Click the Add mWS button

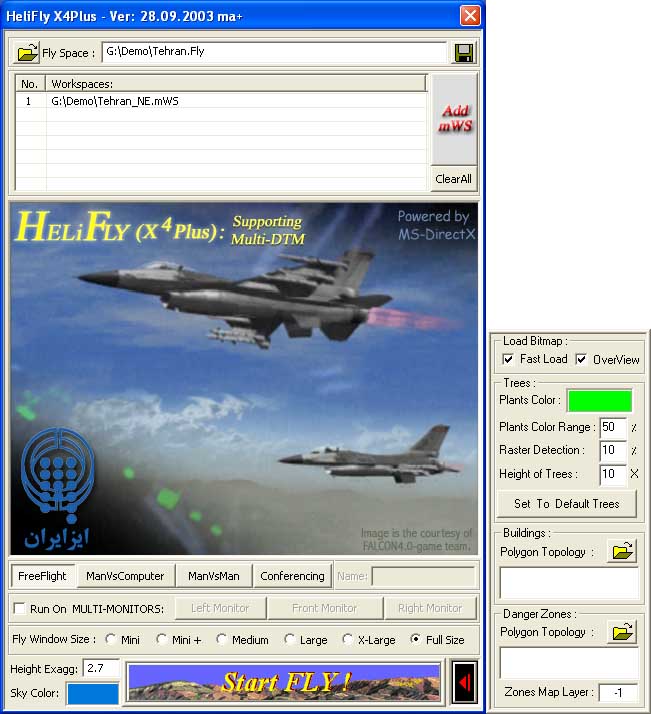point(454,119)
